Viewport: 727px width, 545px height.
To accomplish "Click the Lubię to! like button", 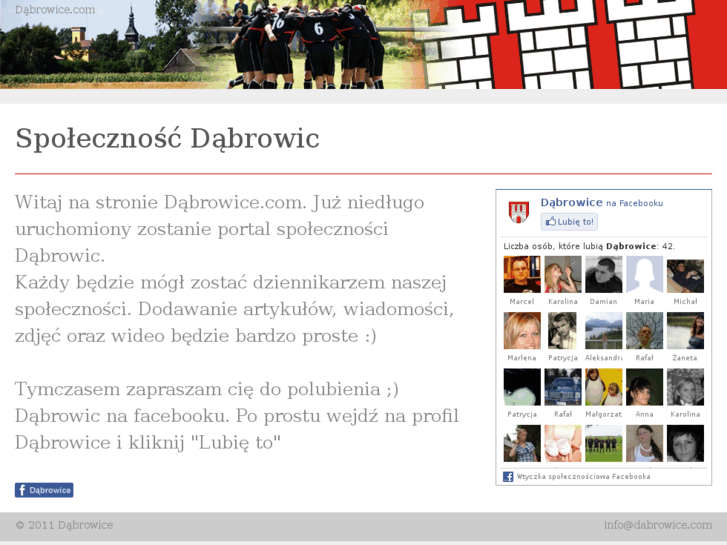I will point(569,222).
